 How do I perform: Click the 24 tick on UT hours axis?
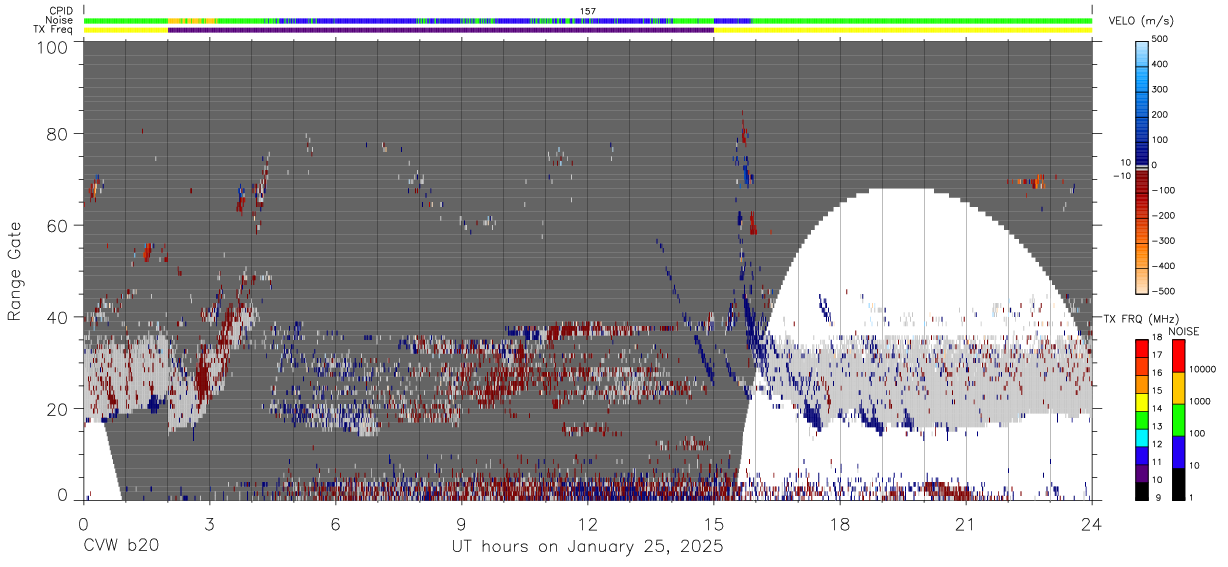coord(1092,523)
